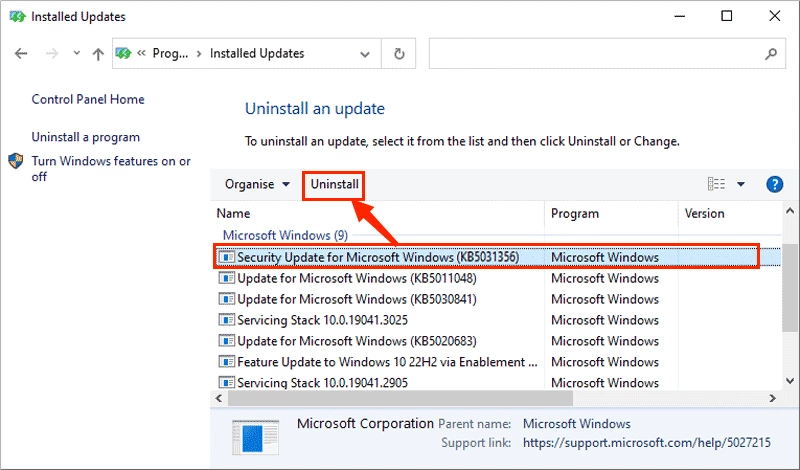Open the recent locations dropdown arrow
This screenshot has height=470, width=800.
pos(77,53)
